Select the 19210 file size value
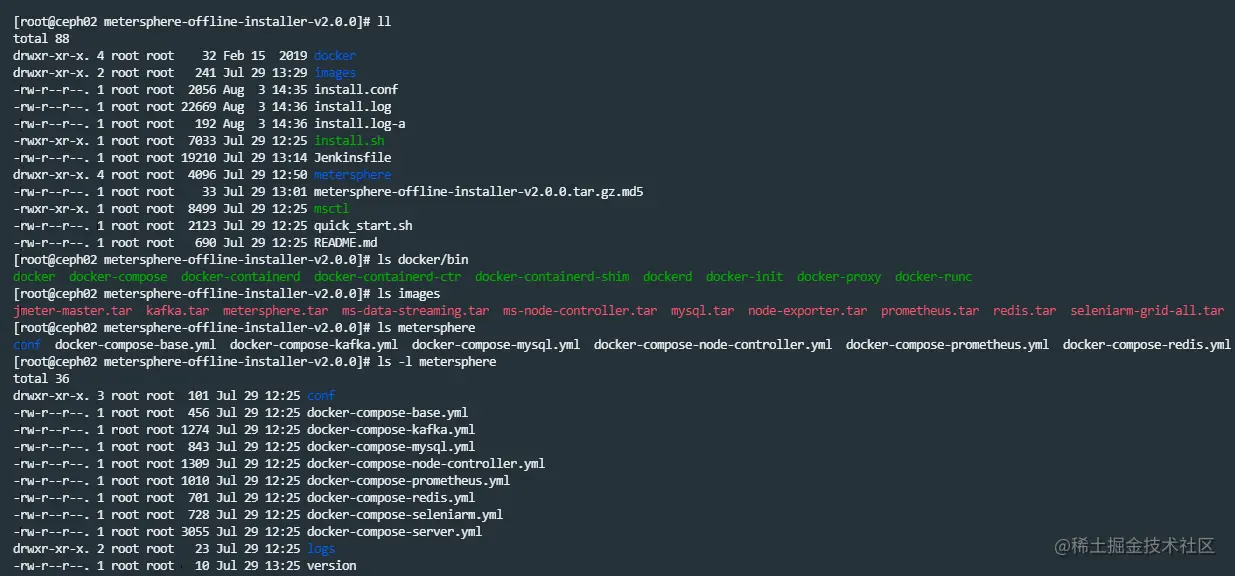Image resolution: width=1235 pixels, height=576 pixels. (x=198, y=158)
